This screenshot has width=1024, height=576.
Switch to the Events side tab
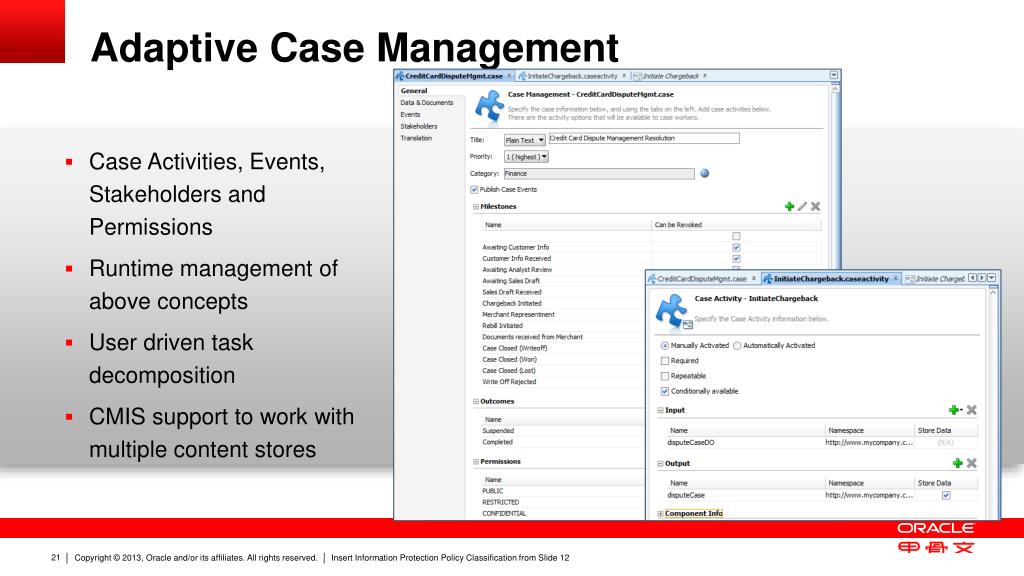coord(410,114)
